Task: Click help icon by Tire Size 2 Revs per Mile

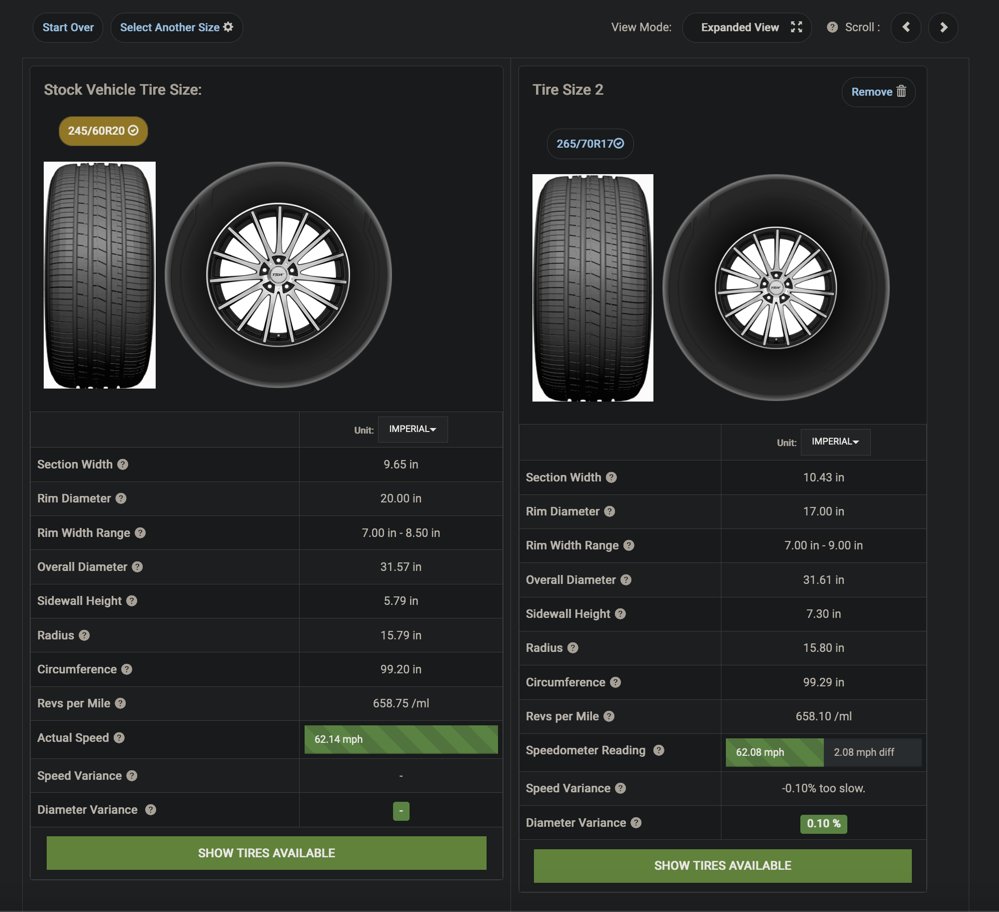Action: pos(609,716)
